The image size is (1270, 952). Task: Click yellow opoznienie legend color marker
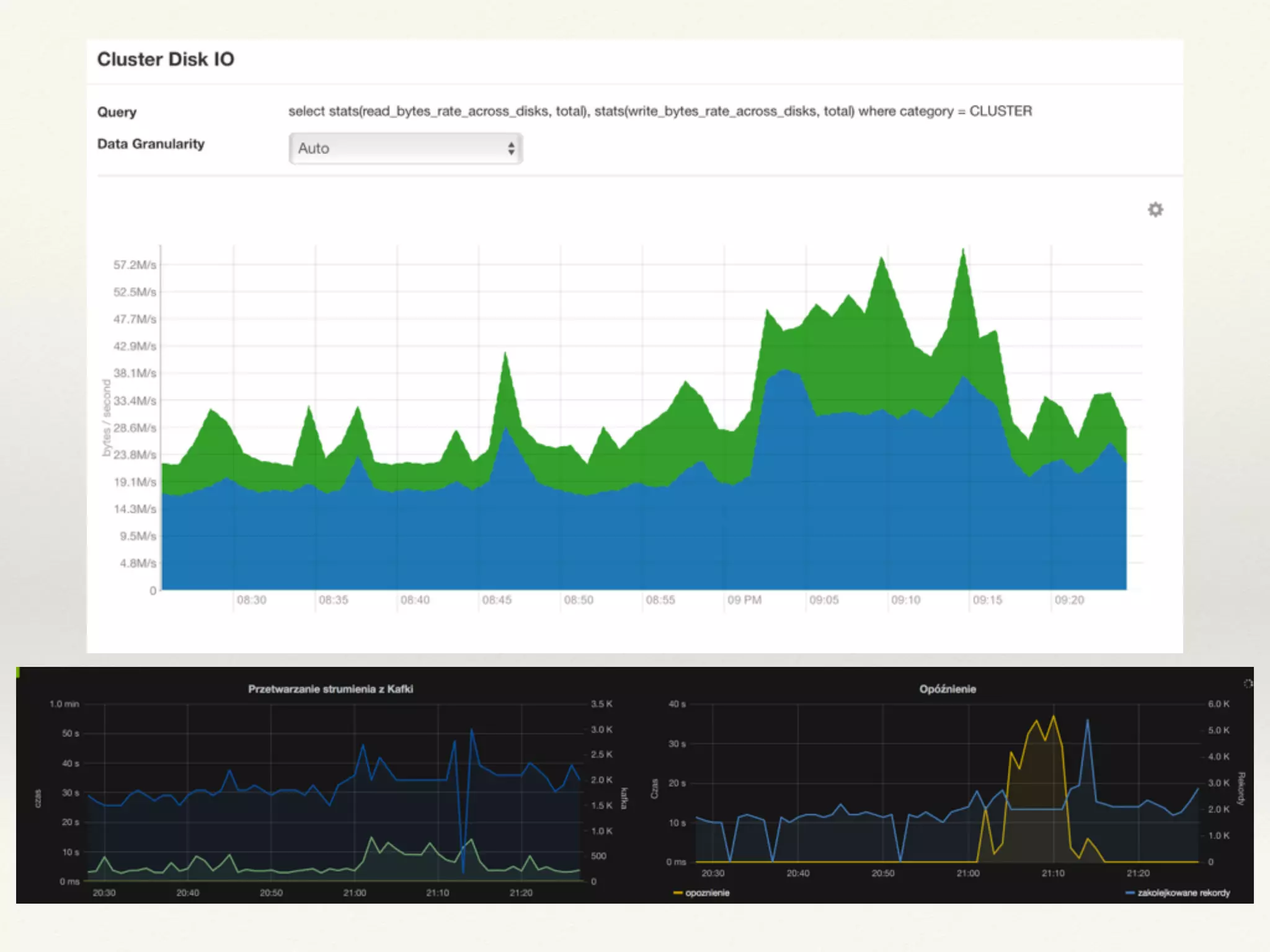pyautogui.click(x=677, y=893)
